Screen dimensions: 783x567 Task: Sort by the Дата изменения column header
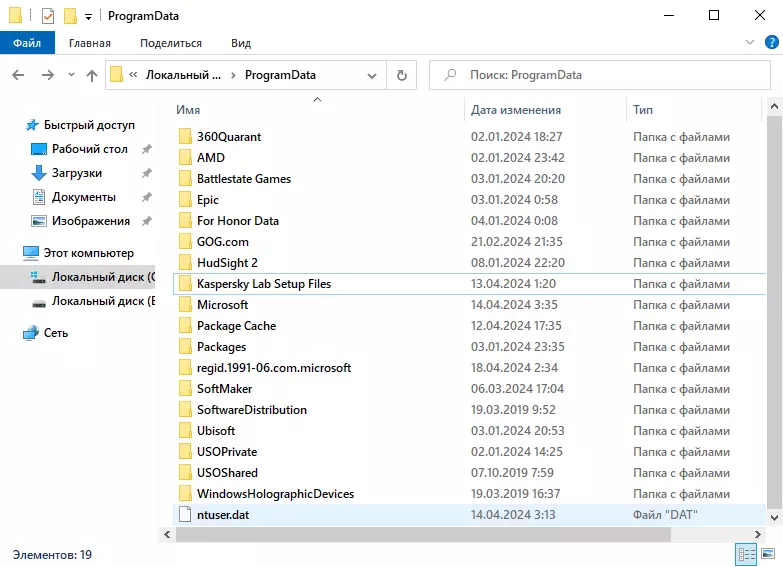(x=516, y=110)
